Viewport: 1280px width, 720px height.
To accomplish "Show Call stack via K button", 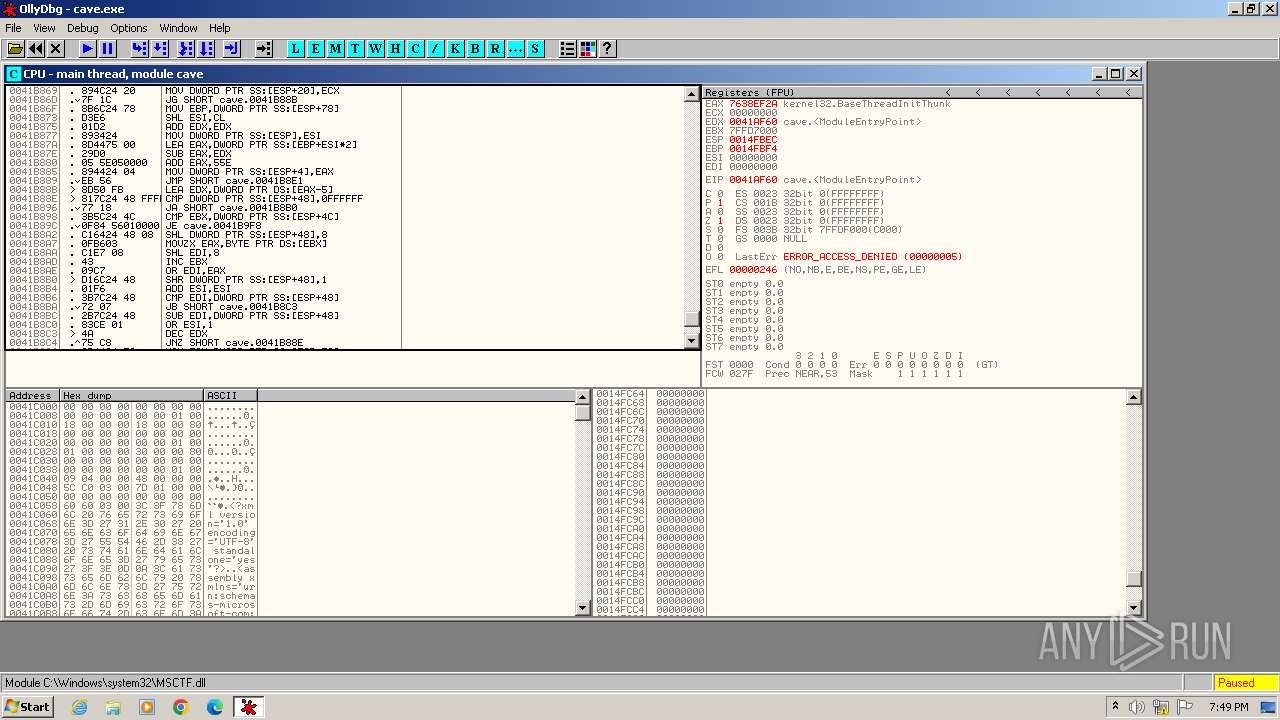I will [455, 48].
